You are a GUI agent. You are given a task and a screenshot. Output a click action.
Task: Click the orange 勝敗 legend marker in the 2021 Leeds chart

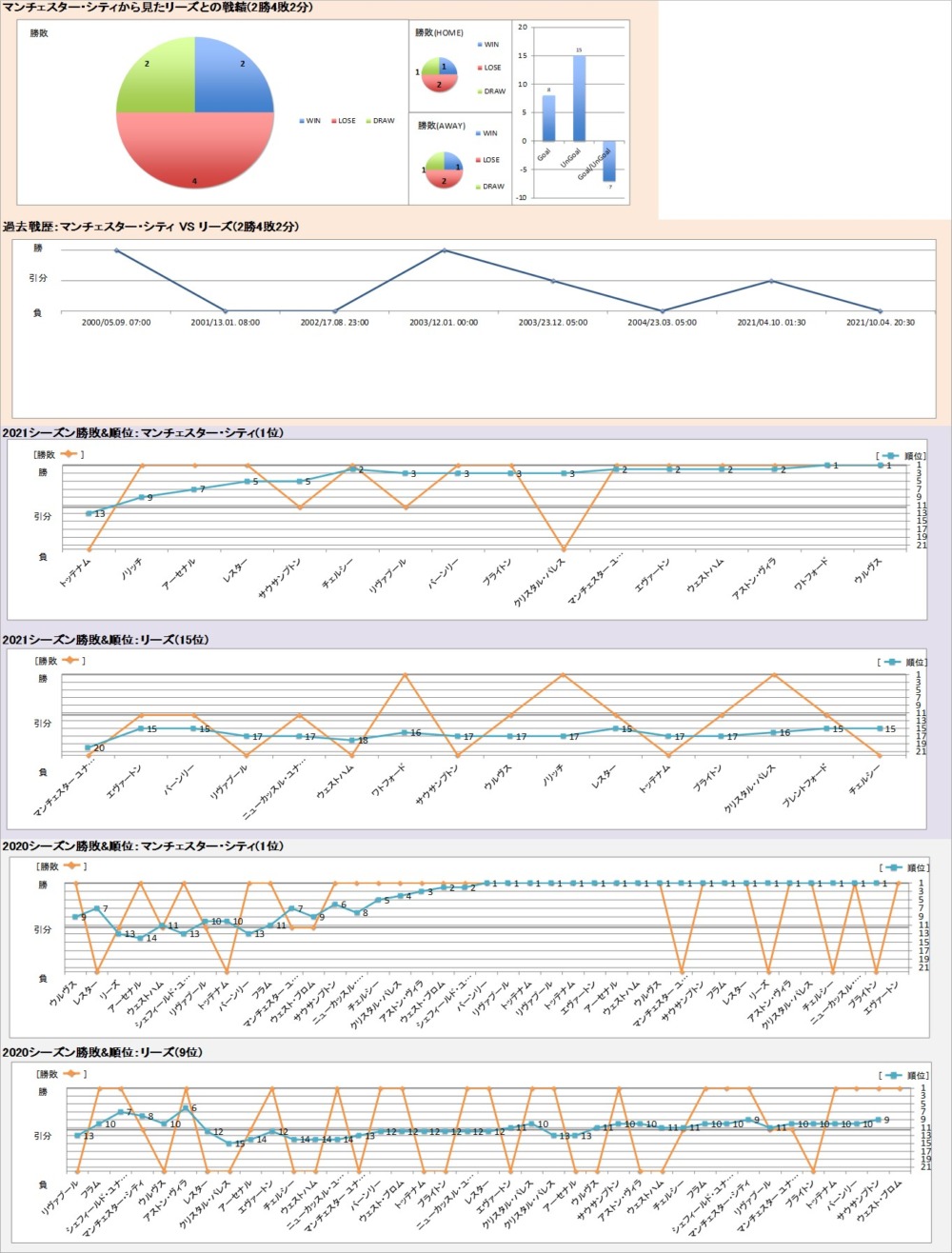[x=69, y=660]
